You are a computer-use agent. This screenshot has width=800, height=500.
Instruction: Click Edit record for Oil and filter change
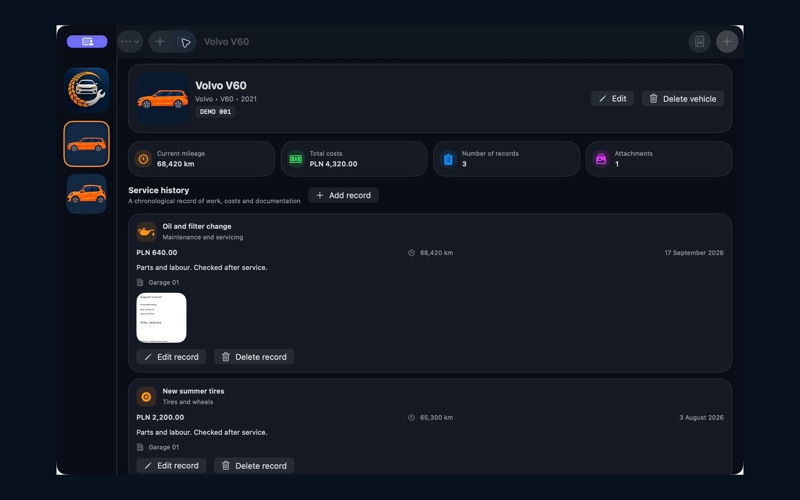click(x=171, y=357)
